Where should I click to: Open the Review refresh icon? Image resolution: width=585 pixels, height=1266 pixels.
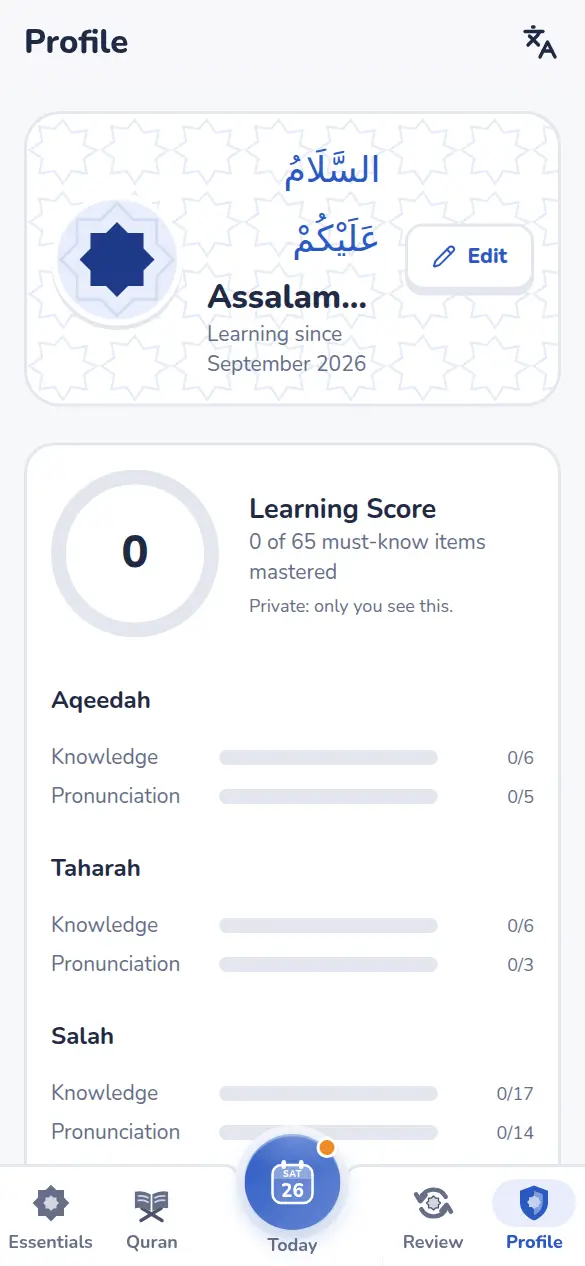pyautogui.click(x=433, y=1204)
